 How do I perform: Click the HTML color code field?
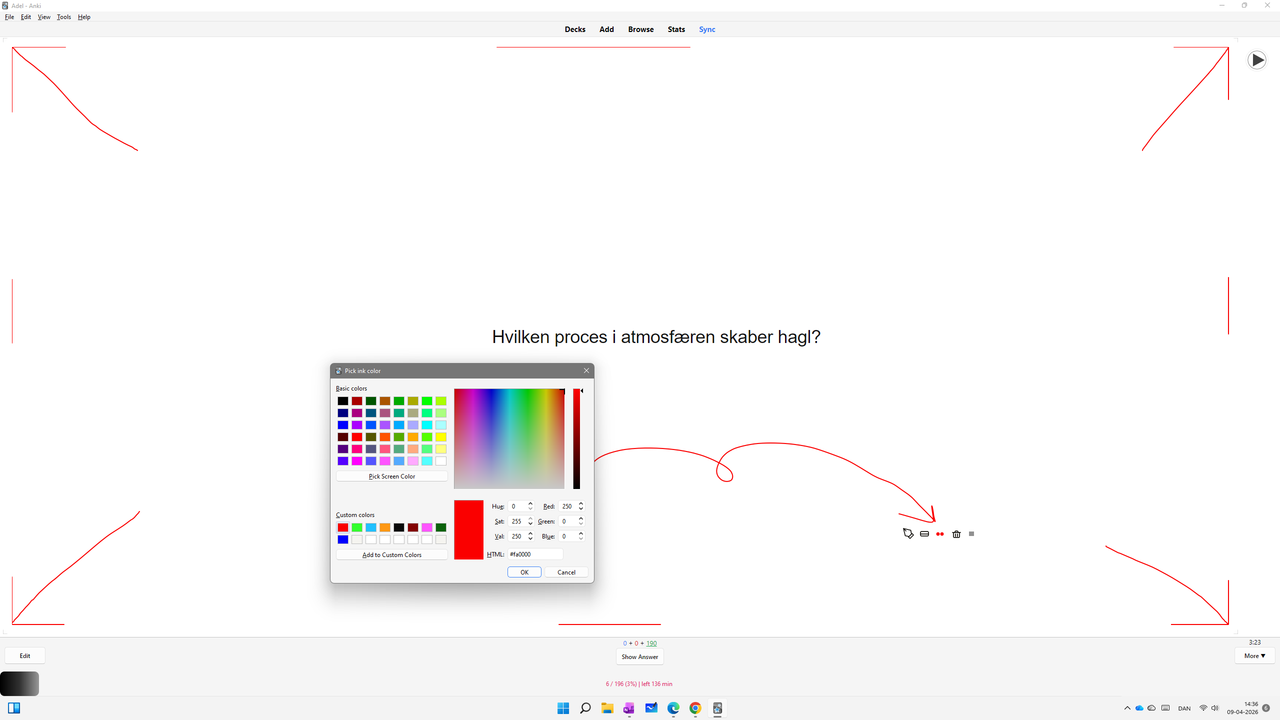point(535,554)
